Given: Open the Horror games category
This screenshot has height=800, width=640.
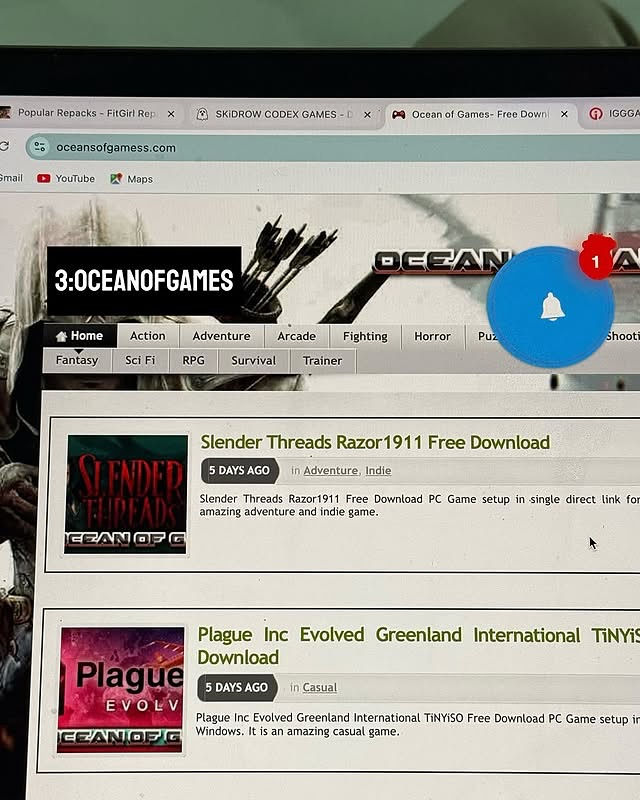Looking at the screenshot, I should (x=432, y=337).
